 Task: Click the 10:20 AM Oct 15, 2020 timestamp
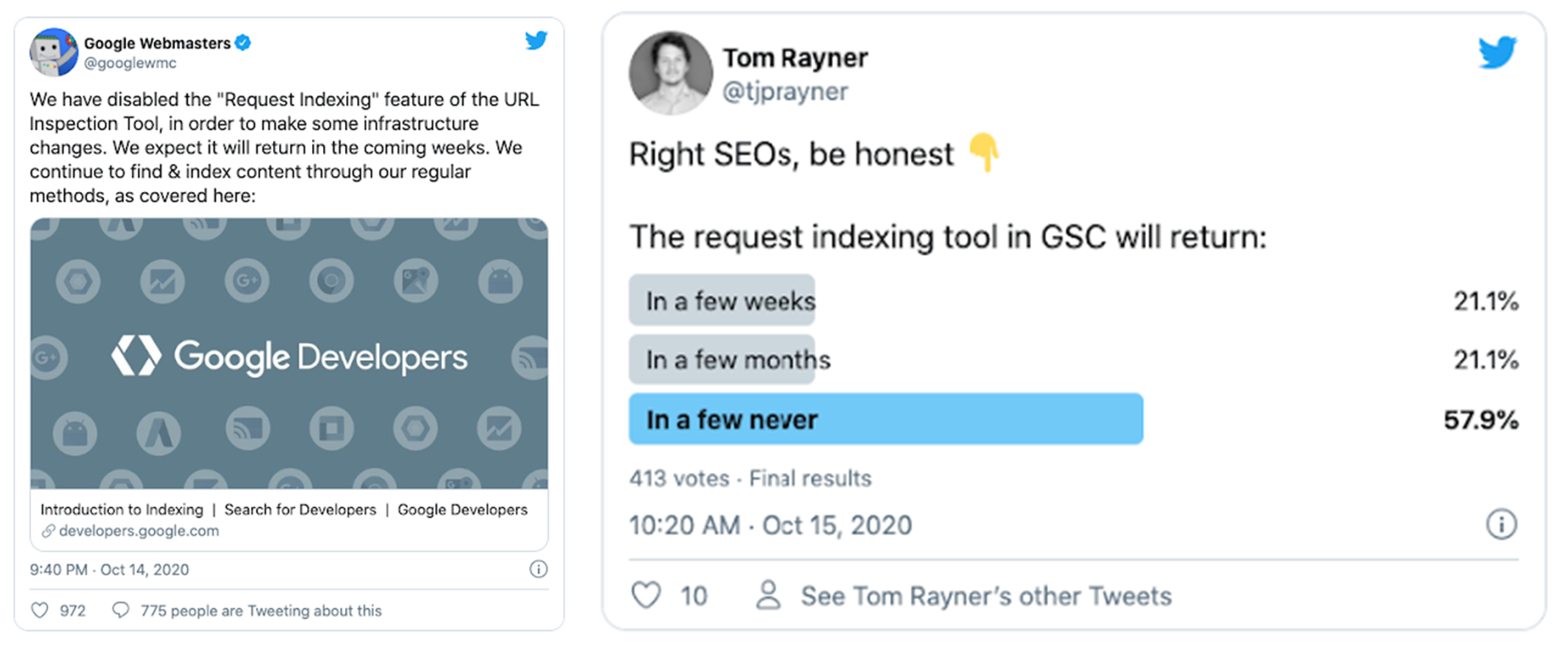click(x=770, y=525)
